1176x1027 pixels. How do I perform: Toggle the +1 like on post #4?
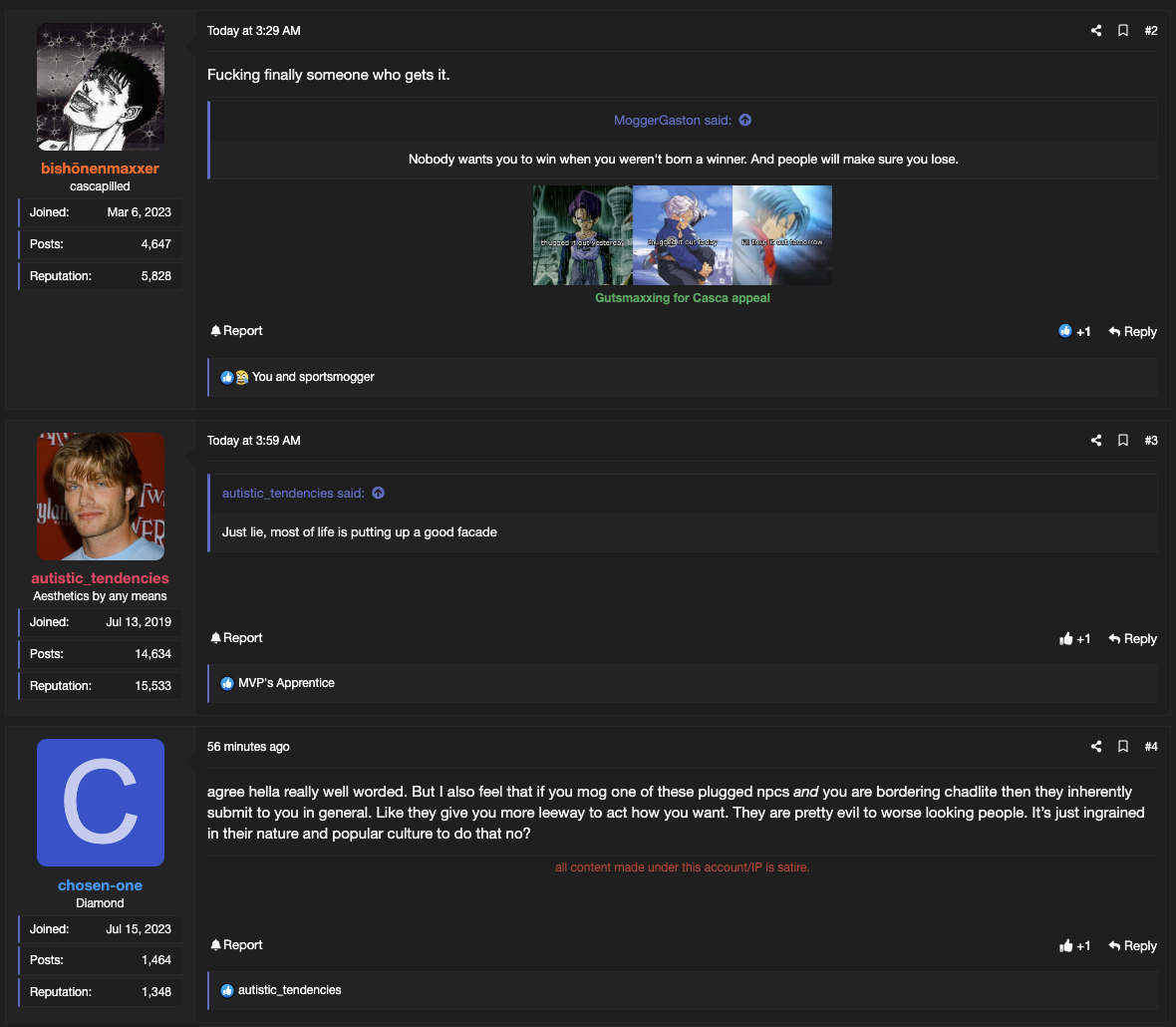(x=1074, y=946)
